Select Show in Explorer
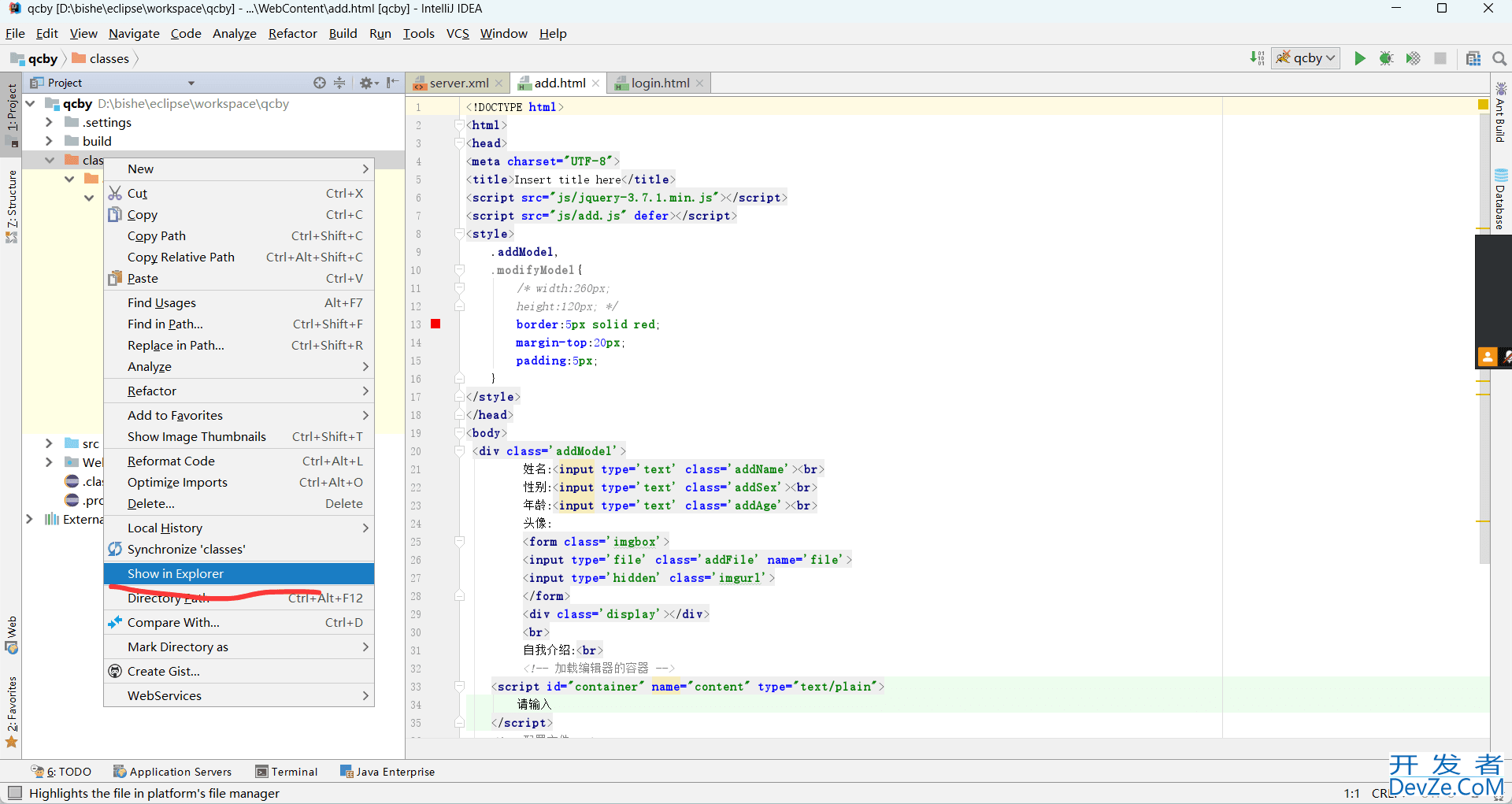Image resolution: width=1512 pixels, height=804 pixels. [x=239, y=573]
